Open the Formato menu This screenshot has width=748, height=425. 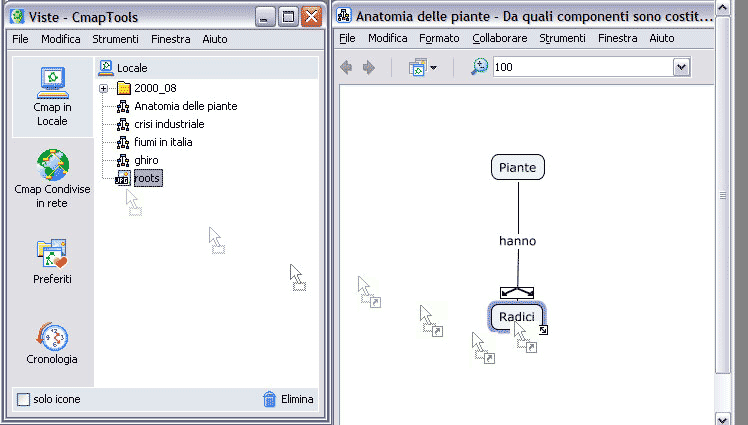(x=439, y=38)
